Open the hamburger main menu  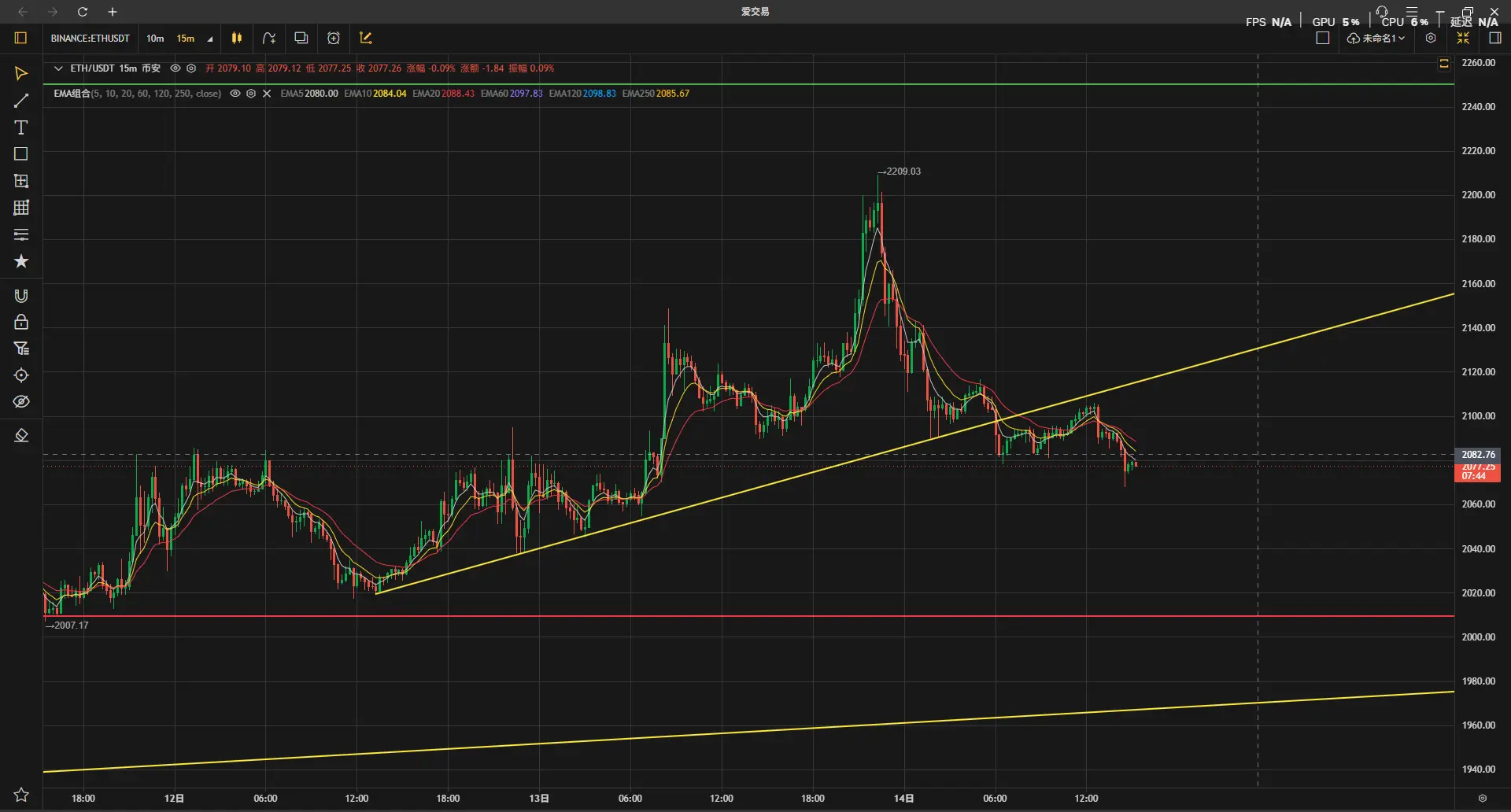(x=1412, y=11)
